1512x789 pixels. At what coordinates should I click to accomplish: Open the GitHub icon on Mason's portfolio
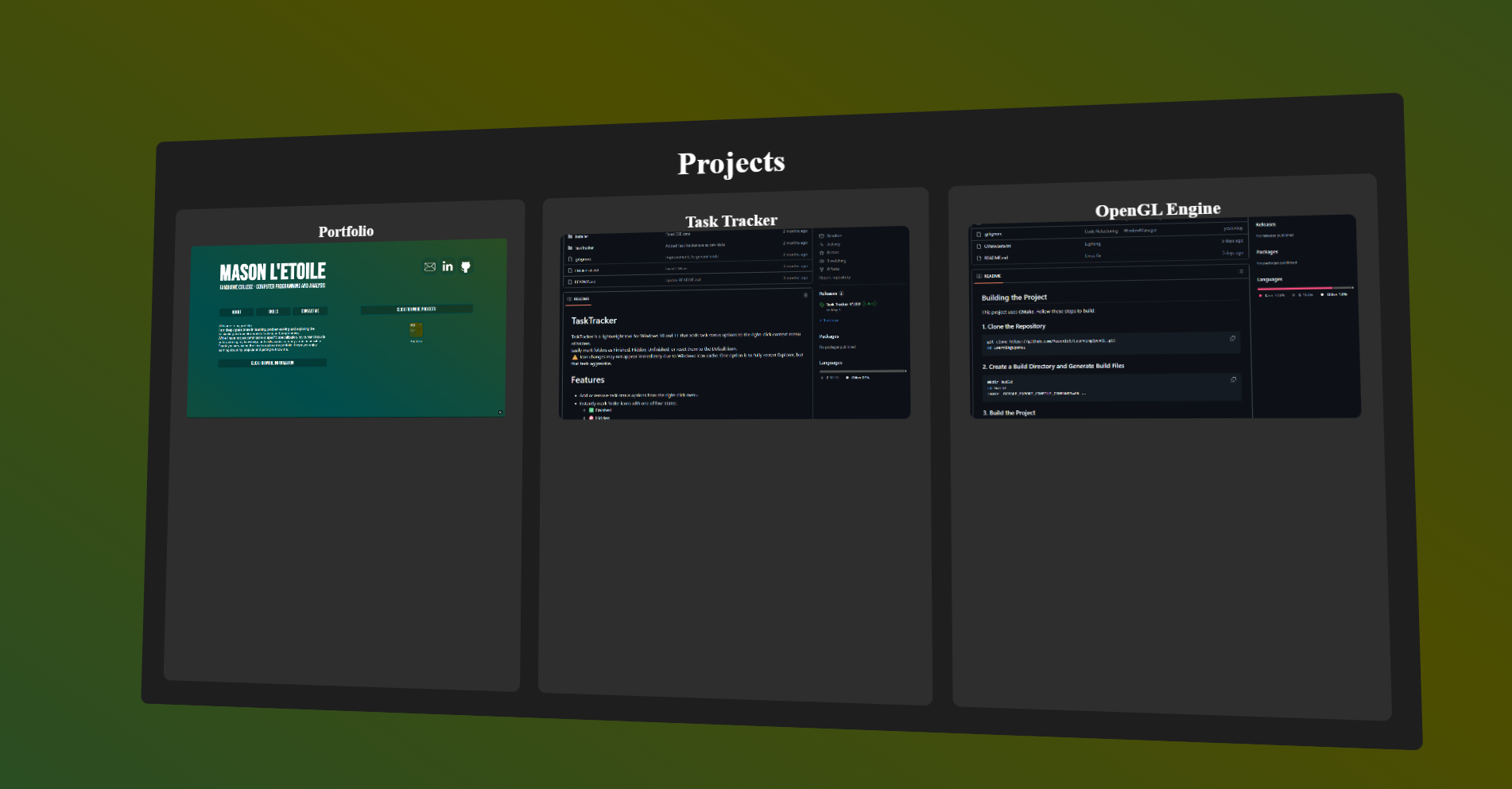466,266
